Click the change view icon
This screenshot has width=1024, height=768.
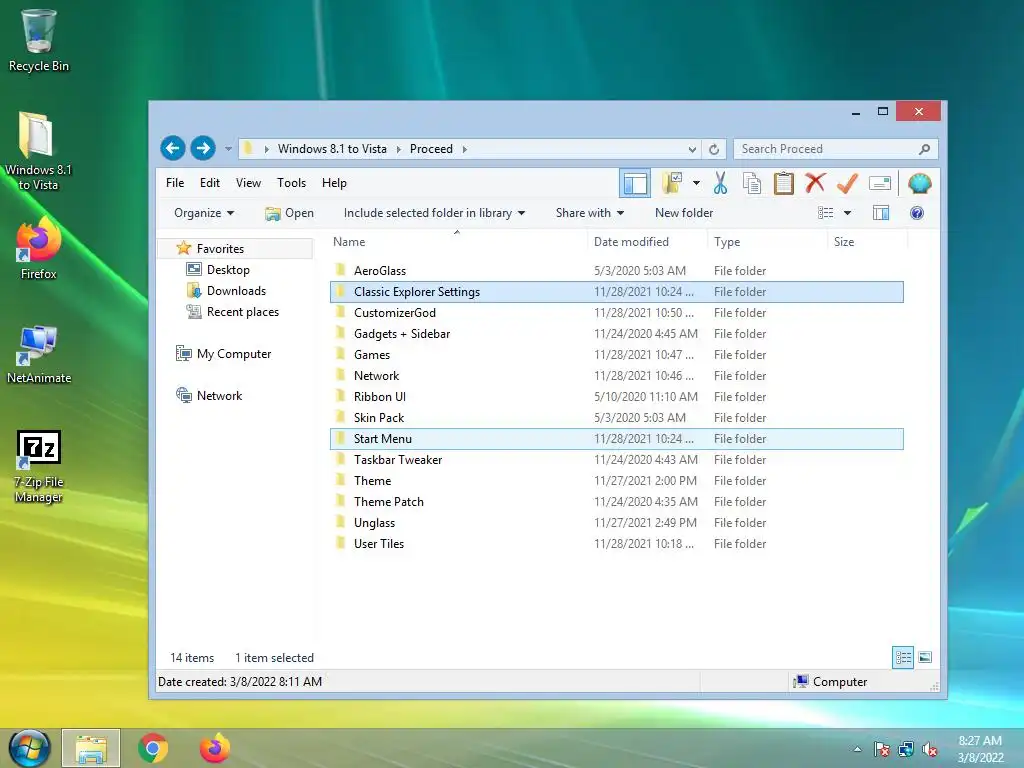coord(825,213)
